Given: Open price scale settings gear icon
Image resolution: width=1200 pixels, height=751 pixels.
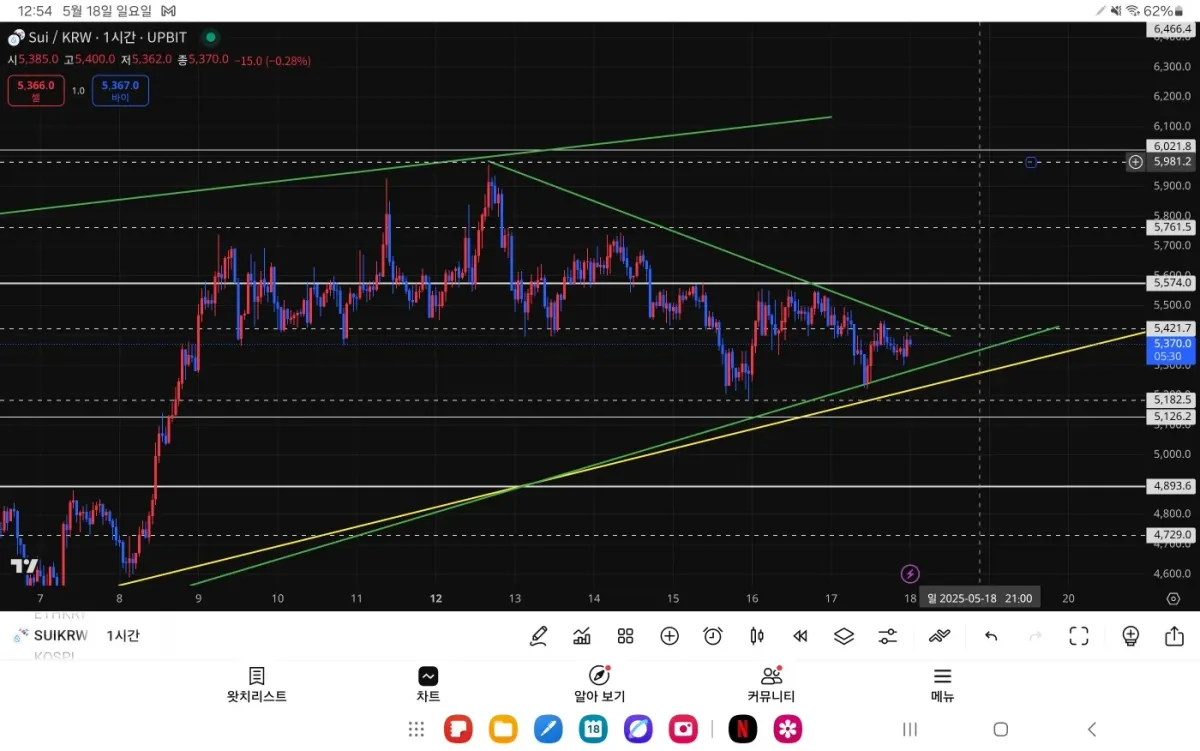Looking at the screenshot, I should click(1173, 598).
